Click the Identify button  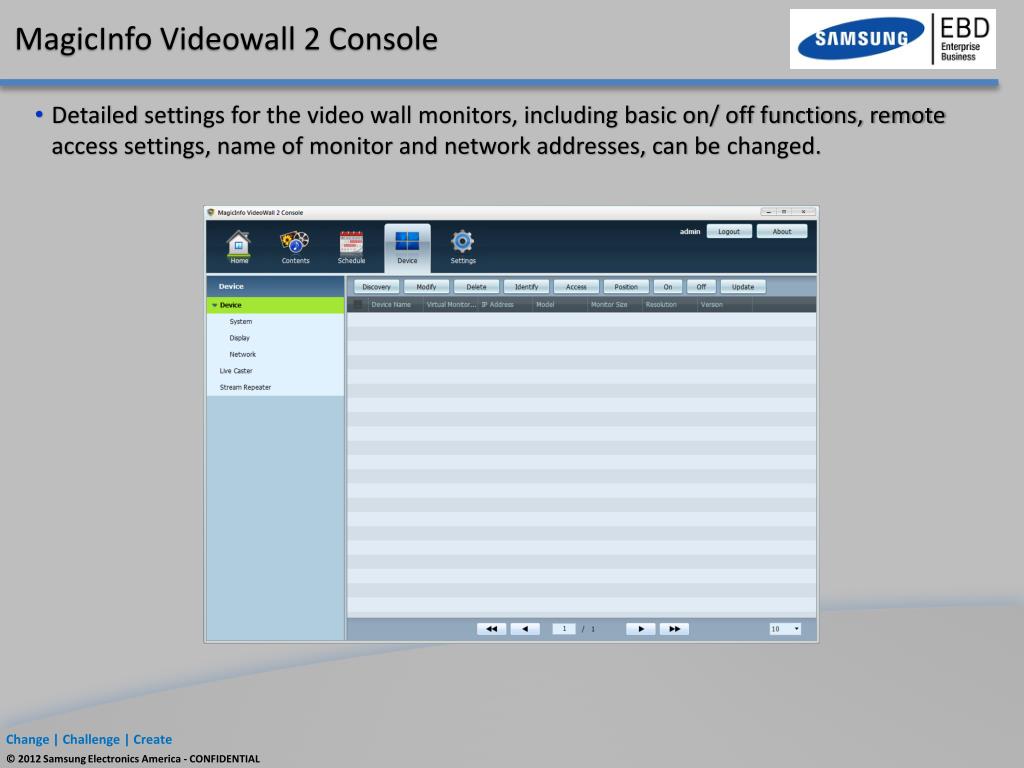click(526, 287)
